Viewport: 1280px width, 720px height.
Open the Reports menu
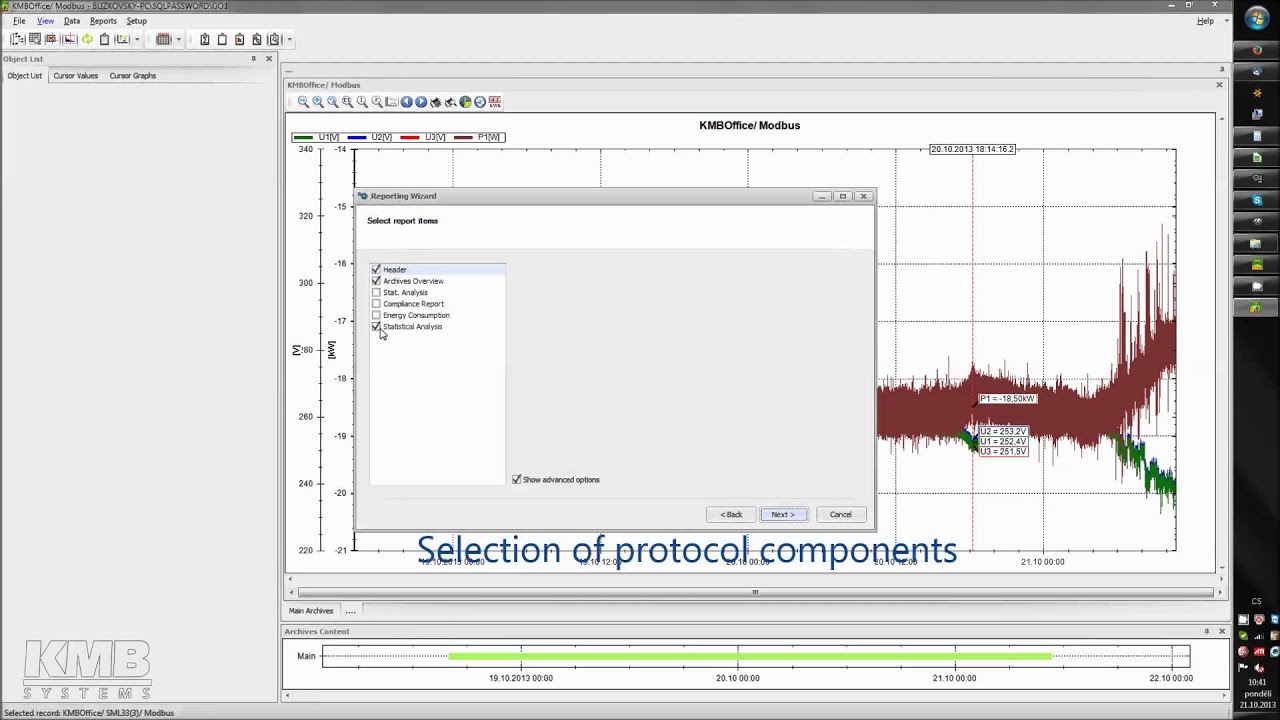(103, 21)
